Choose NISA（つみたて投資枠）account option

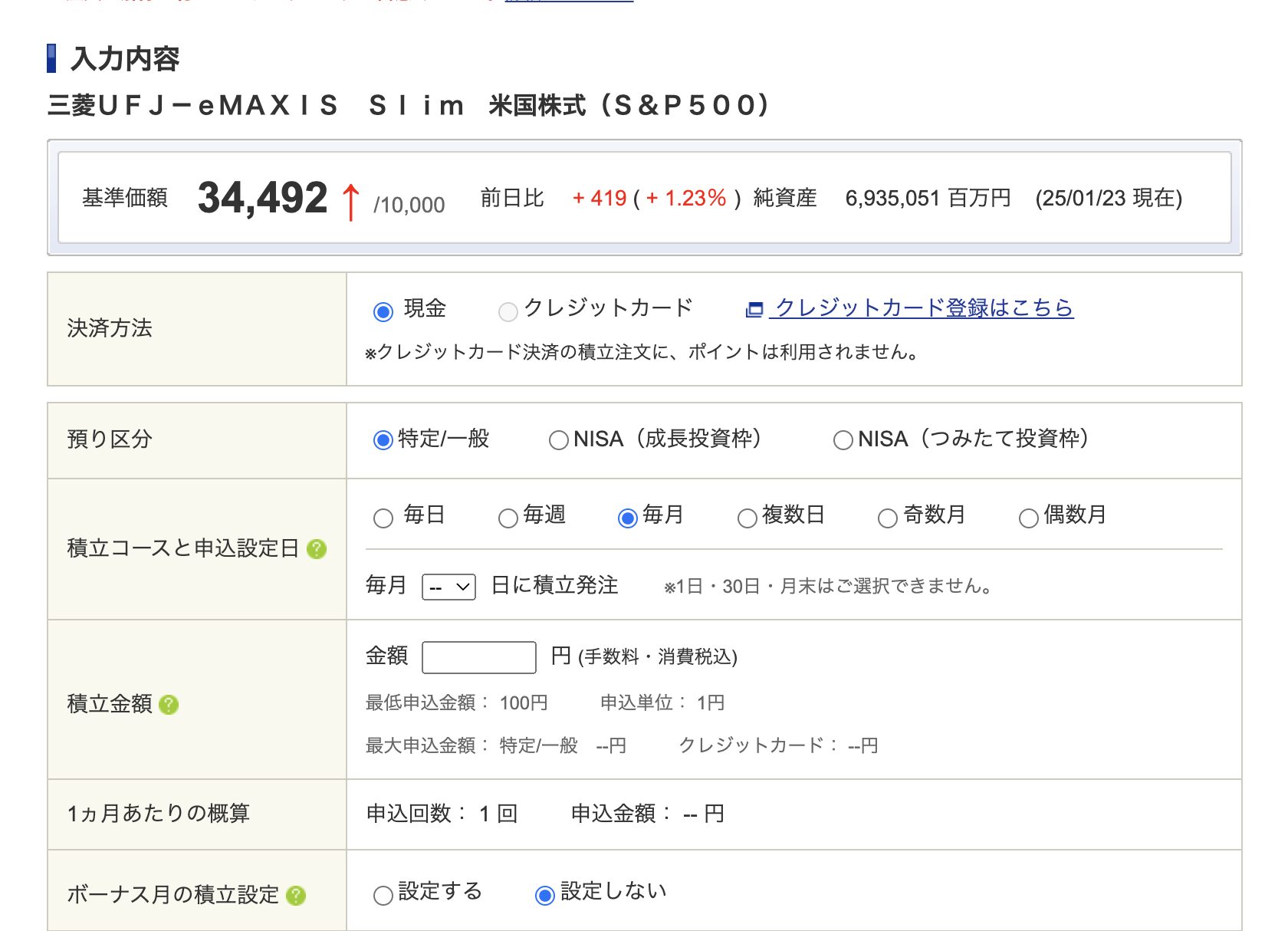pyautogui.click(x=843, y=440)
